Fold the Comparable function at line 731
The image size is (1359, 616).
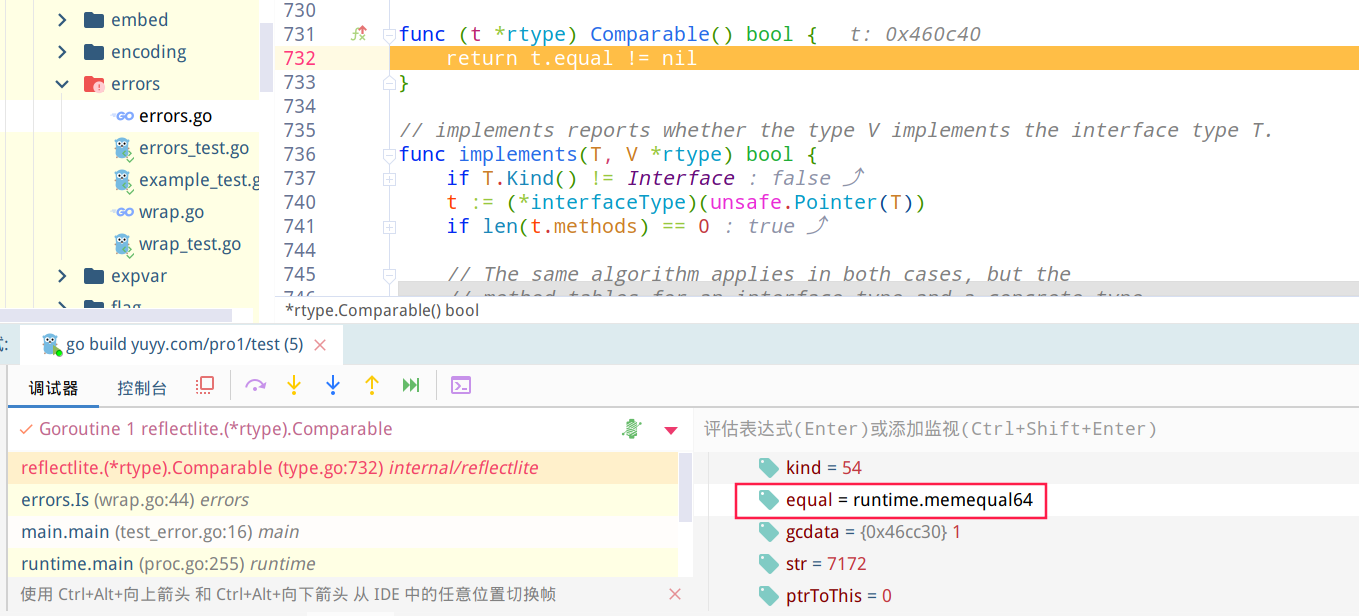(x=389, y=35)
